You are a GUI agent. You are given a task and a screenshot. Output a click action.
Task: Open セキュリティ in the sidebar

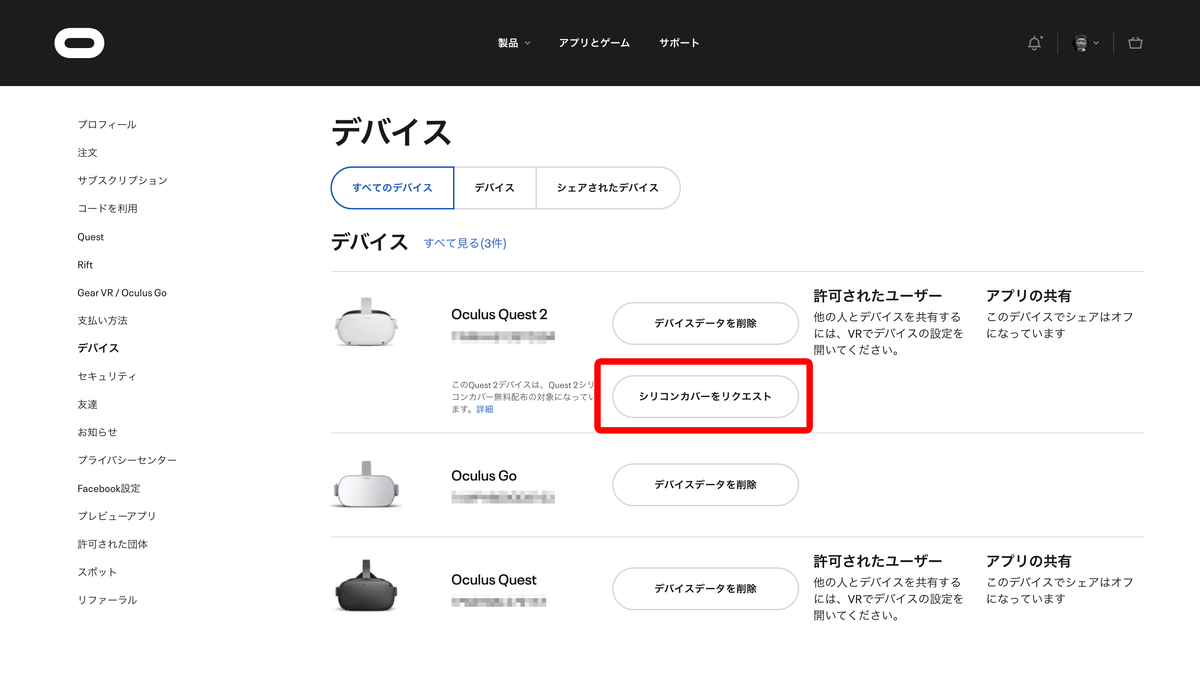107,376
